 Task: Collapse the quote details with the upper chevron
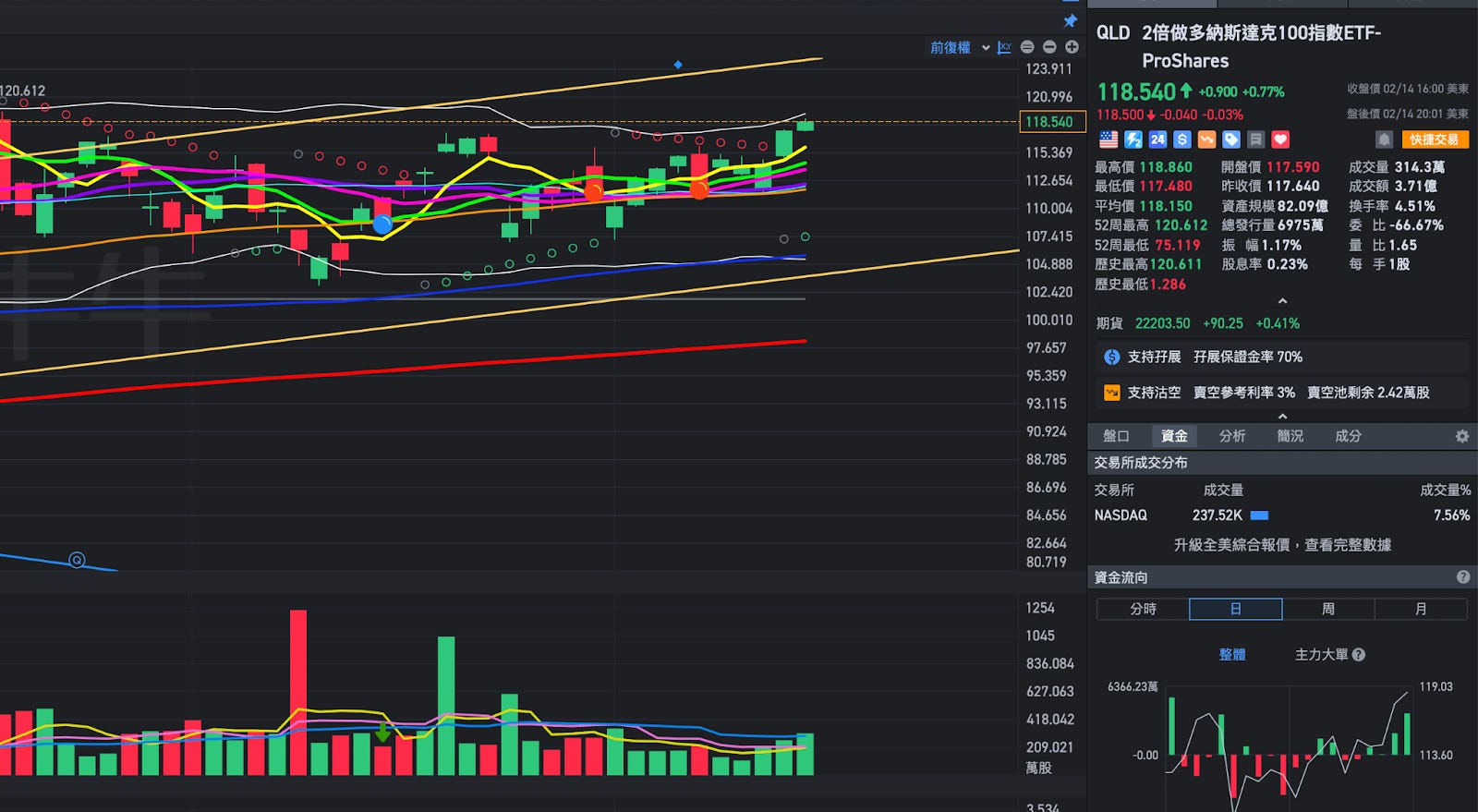click(1282, 301)
